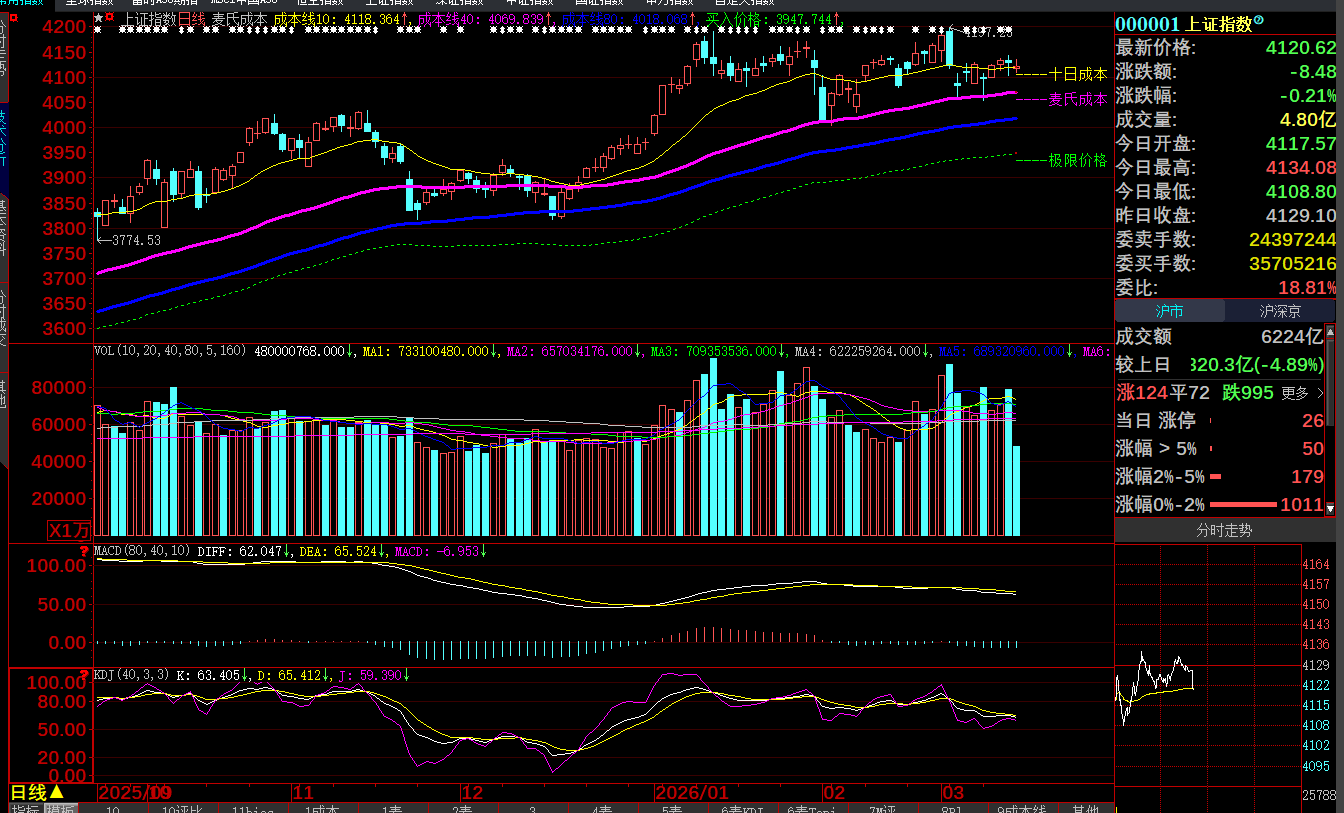This screenshot has width=1344, height=813.
Task: Click the small square icon before 上证指数 title
Action: (109, 18)
